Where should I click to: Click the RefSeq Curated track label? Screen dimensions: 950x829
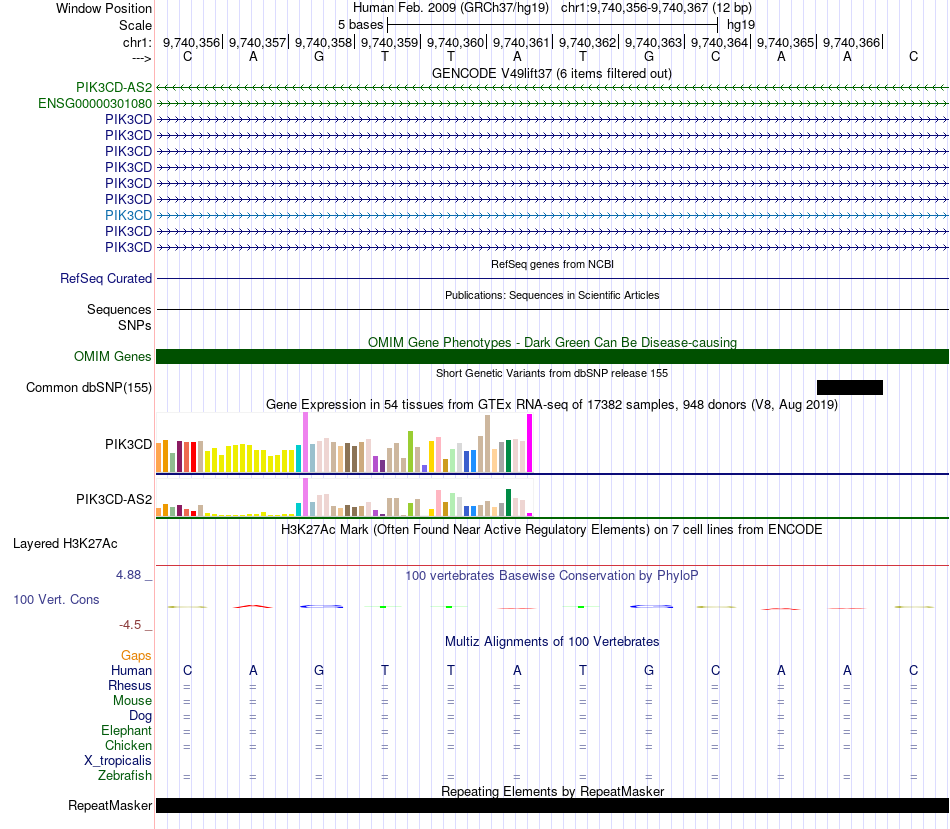[106, 278]
